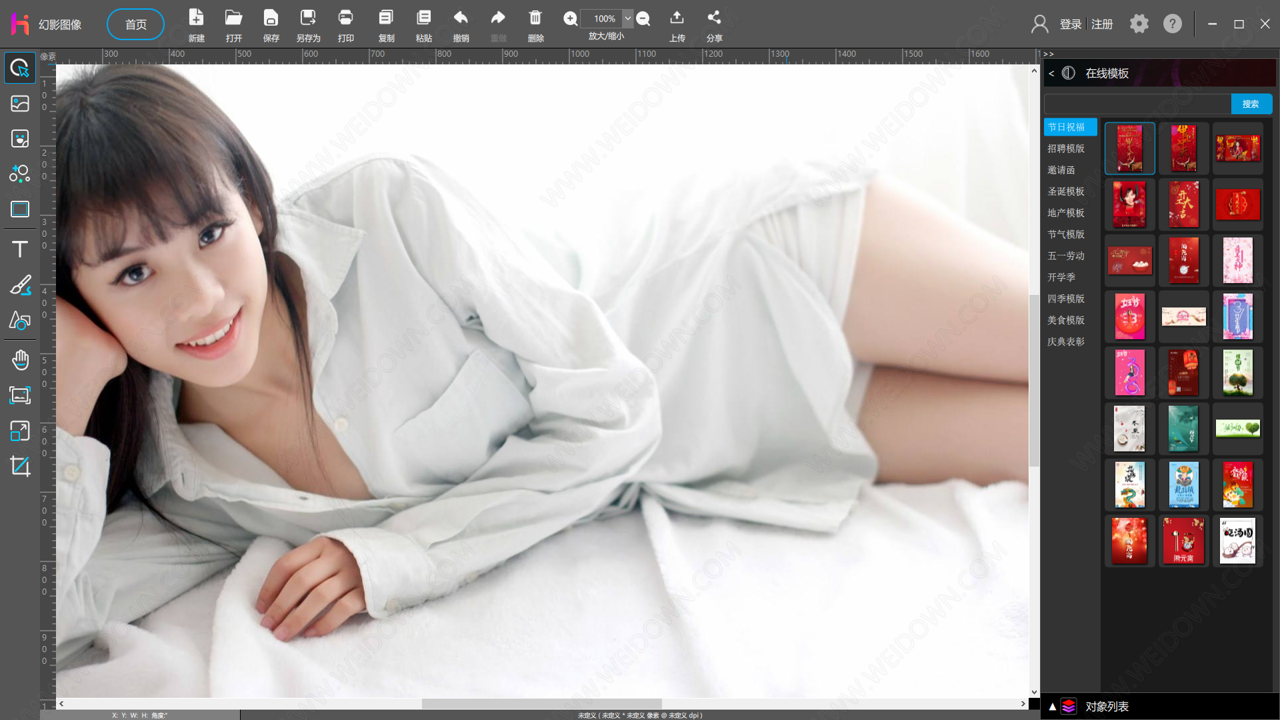Click the 对象列表 layers icon
1280x720 pixels.
[x=1069, y=707]
